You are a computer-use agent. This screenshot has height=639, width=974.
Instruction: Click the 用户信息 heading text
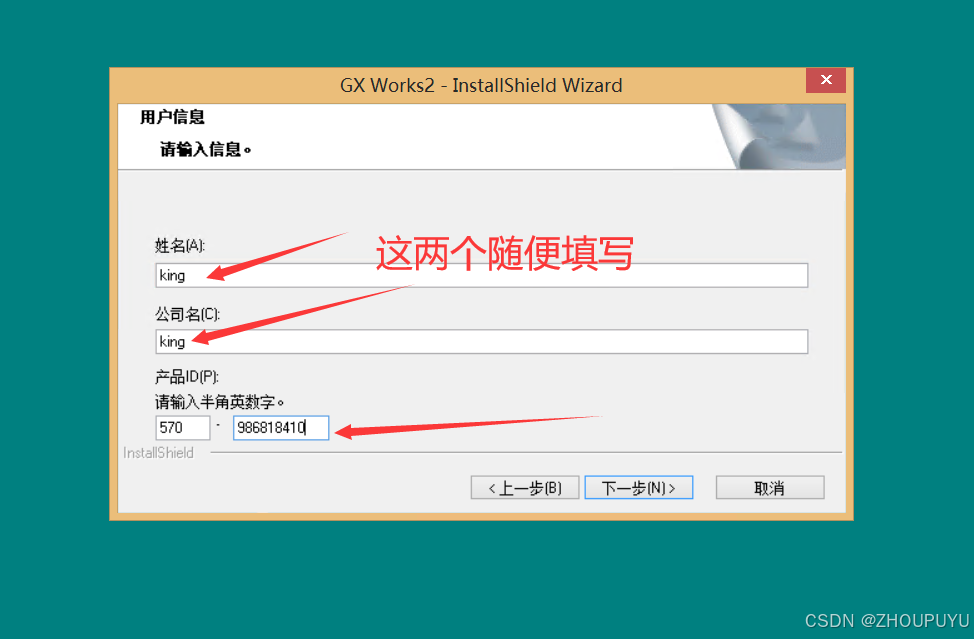172,117
